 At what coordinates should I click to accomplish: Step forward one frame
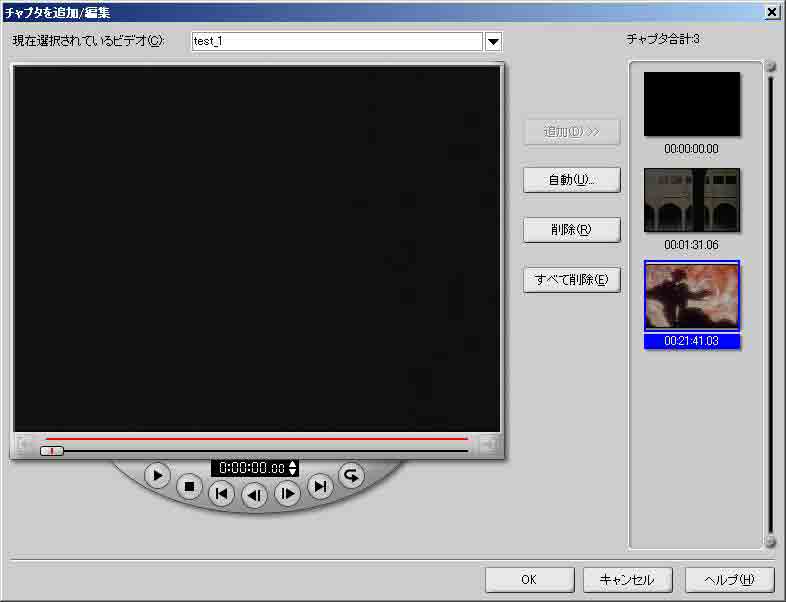287,494
